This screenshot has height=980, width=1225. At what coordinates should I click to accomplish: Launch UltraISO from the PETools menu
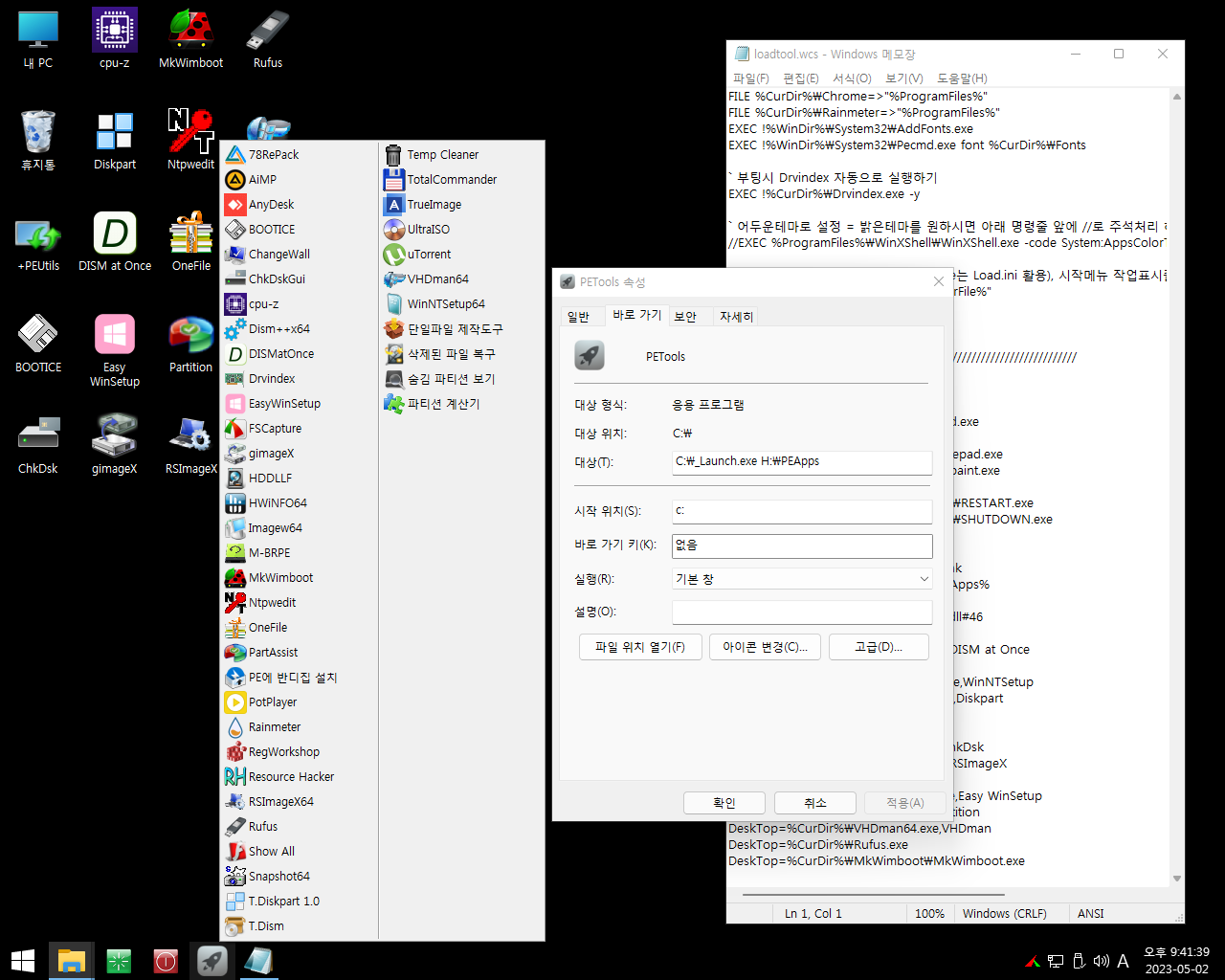click(x=461, y=229)
